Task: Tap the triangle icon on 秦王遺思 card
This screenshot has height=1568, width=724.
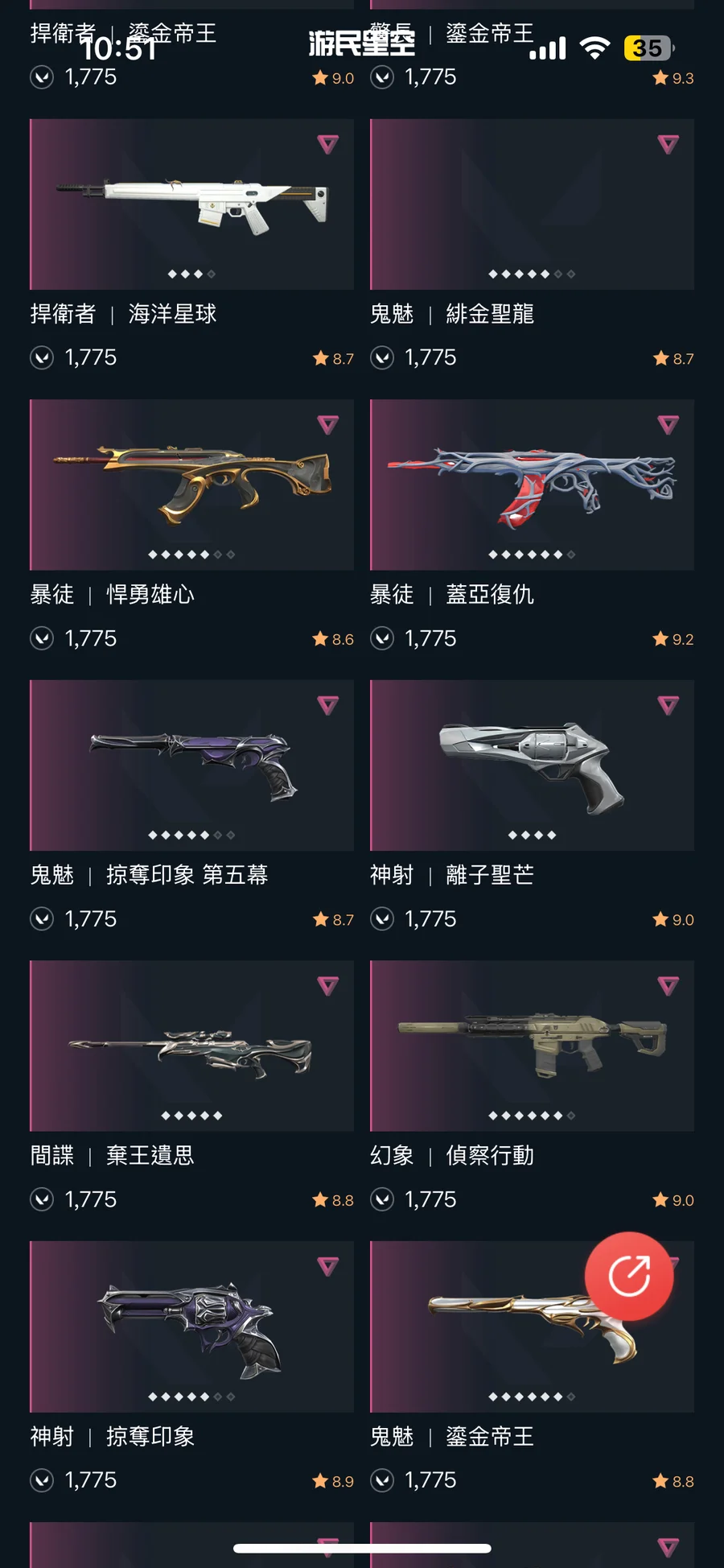Action: 327,985
